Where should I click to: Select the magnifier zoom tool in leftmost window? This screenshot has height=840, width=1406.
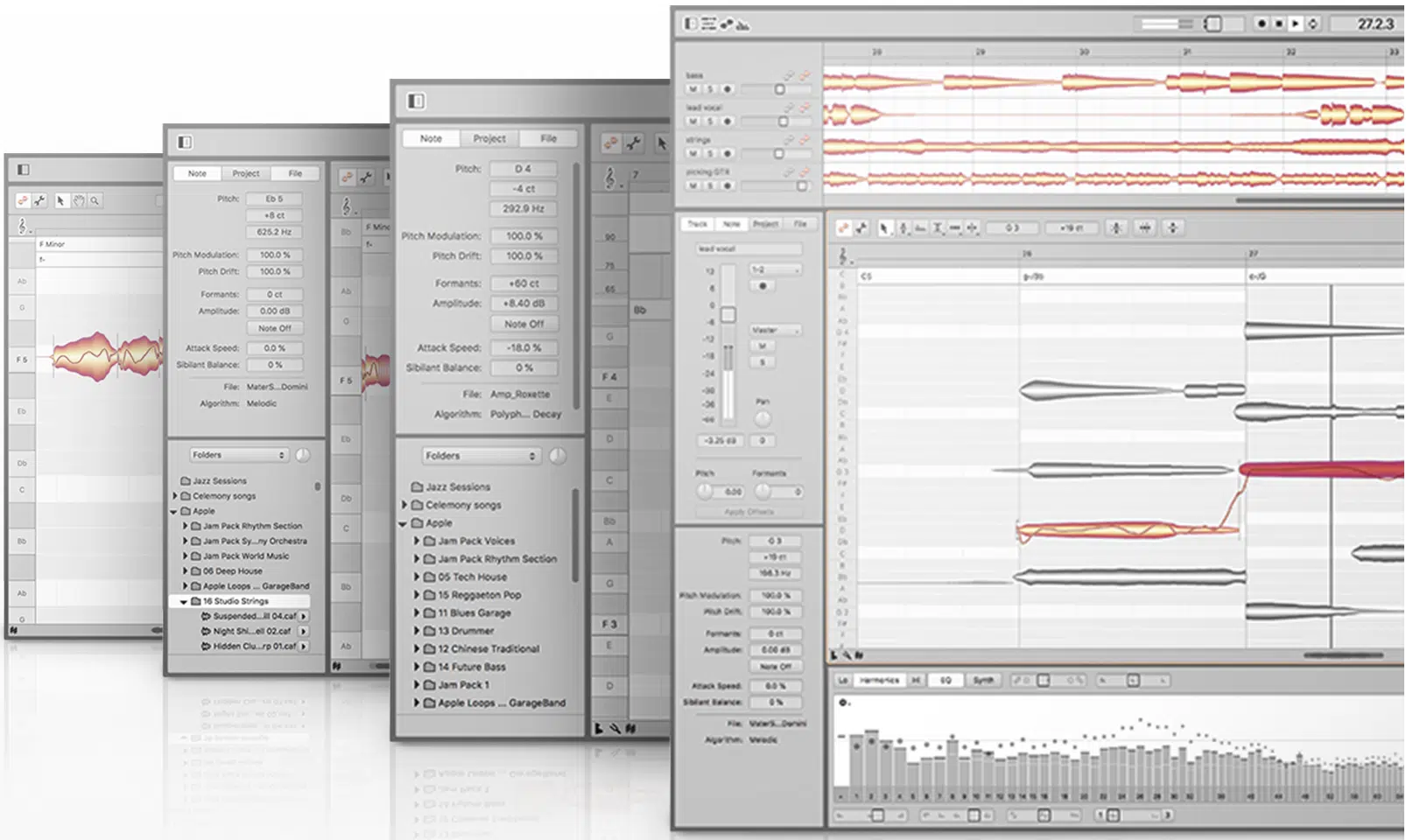(x=95, y=200)
